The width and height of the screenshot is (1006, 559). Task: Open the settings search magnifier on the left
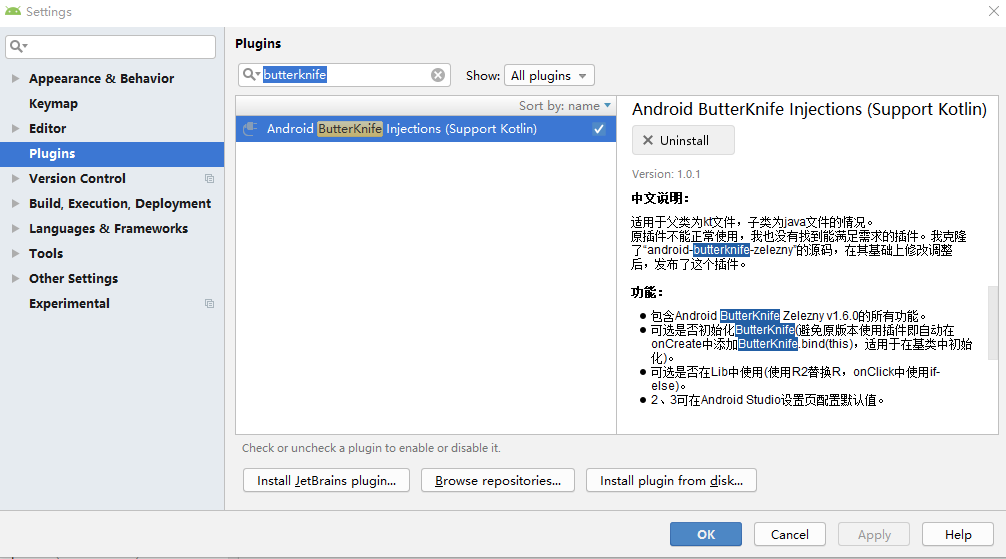tap(19, 46)
